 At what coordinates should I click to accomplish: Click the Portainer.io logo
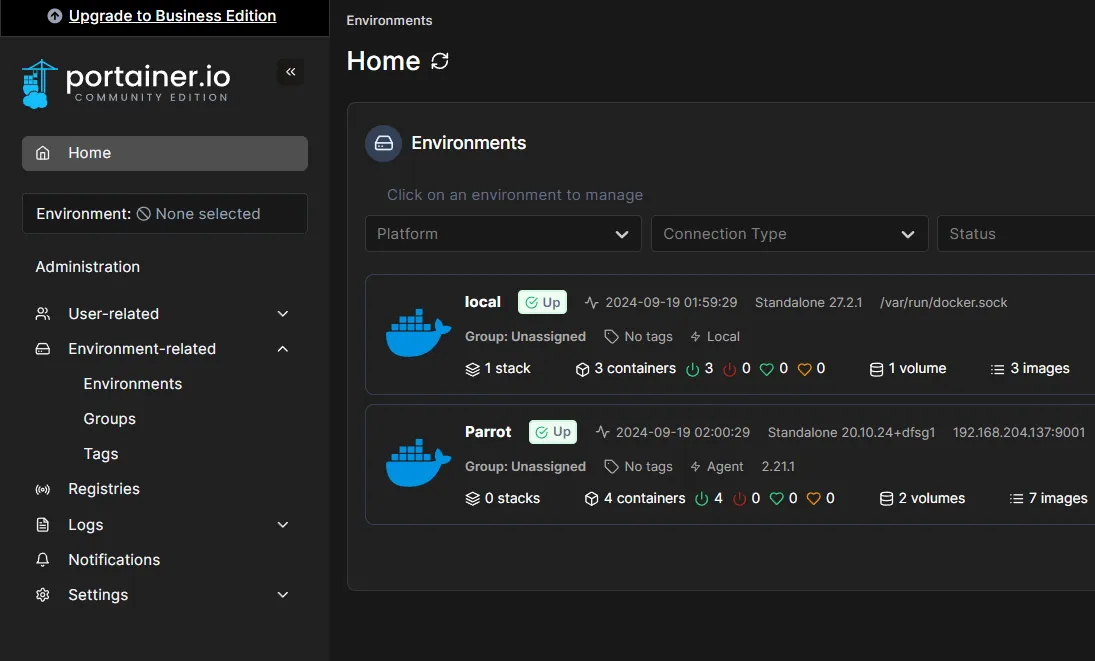pos(126,84)
